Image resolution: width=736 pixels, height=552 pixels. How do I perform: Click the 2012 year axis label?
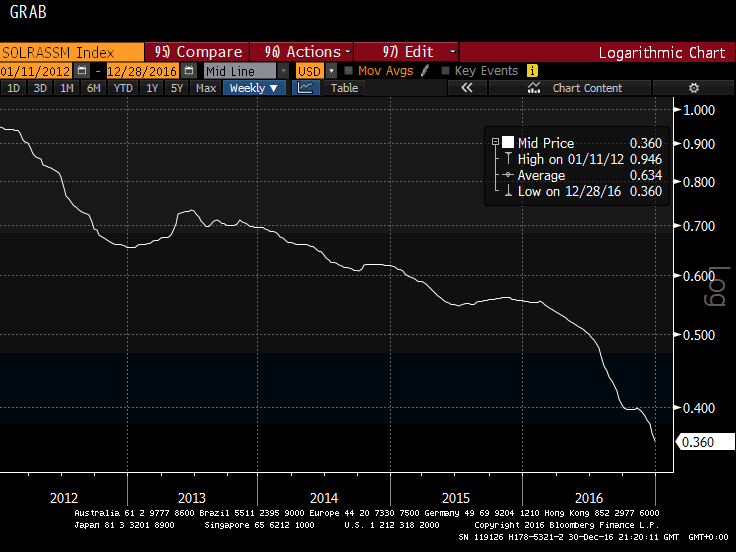(64, 498)
